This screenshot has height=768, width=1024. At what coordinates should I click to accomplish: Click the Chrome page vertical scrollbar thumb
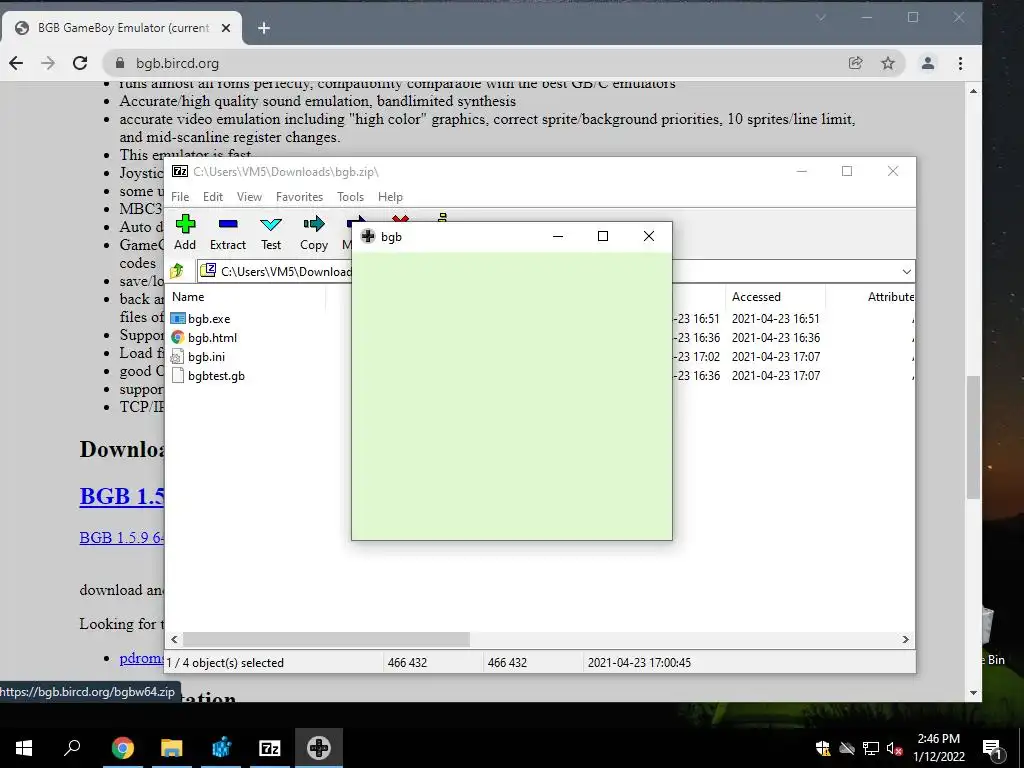tap(973, 437)
